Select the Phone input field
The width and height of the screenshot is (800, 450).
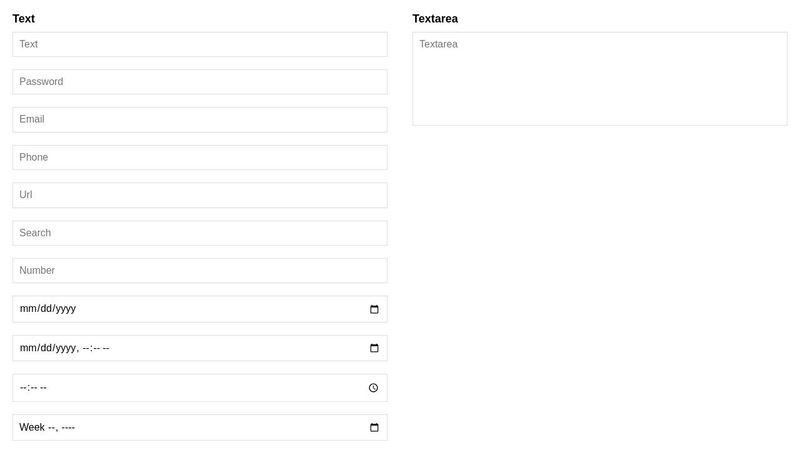click(200, 158)
